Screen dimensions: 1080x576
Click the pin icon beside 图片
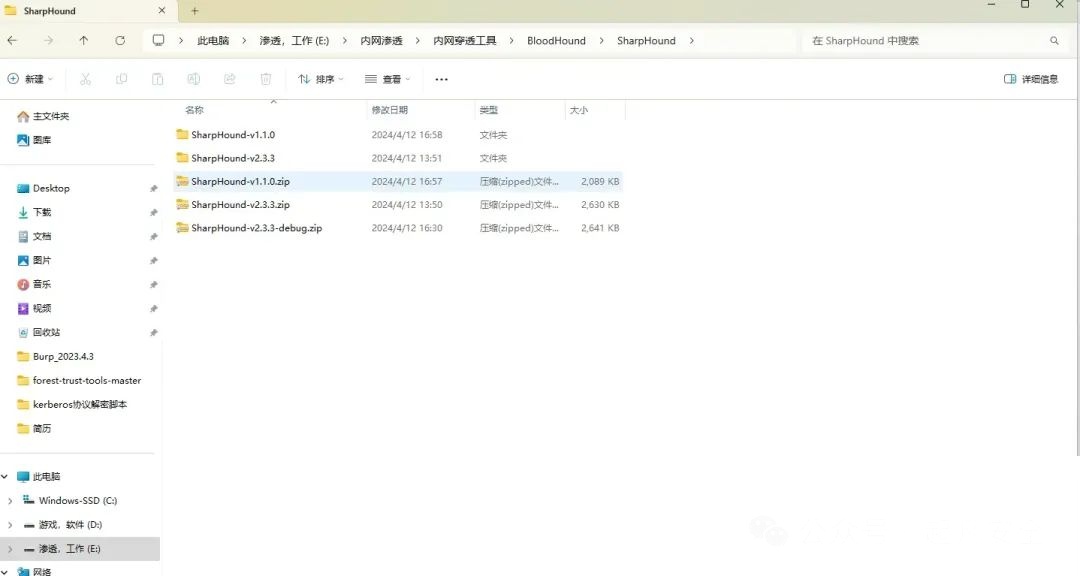pos(153,260)
